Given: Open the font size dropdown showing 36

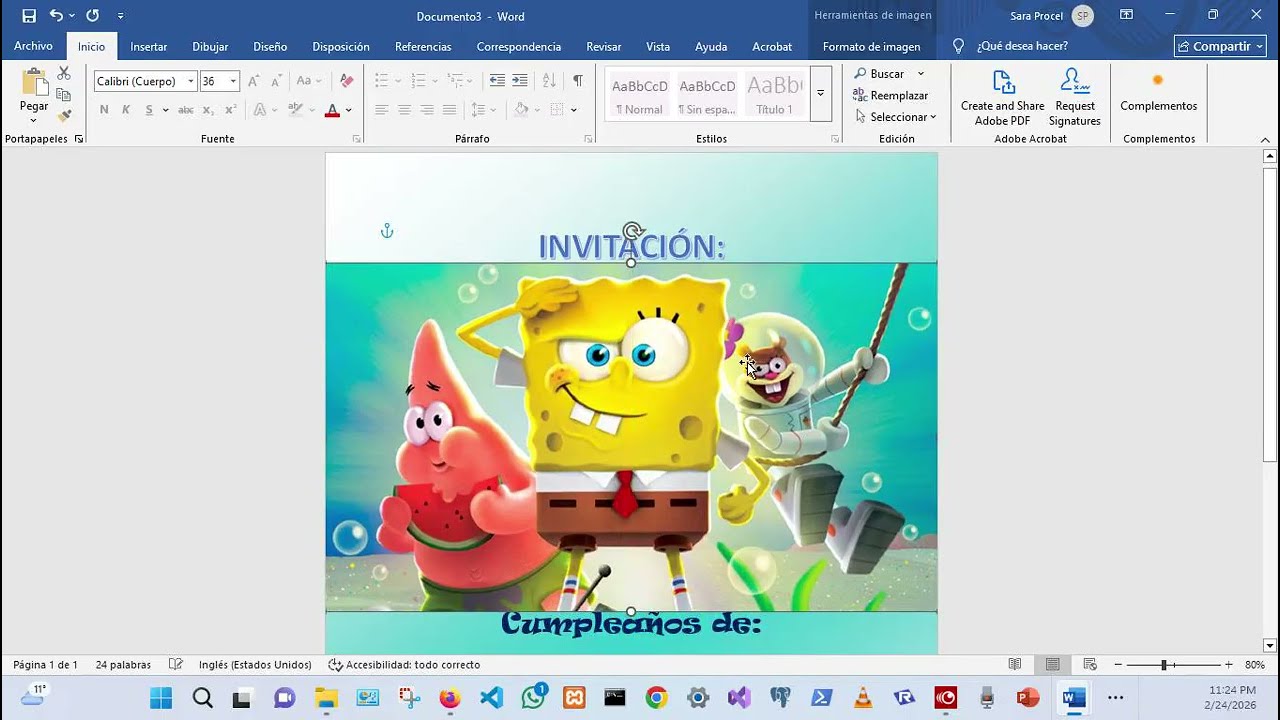Looking at the screenshot, I should coord(233,81).
